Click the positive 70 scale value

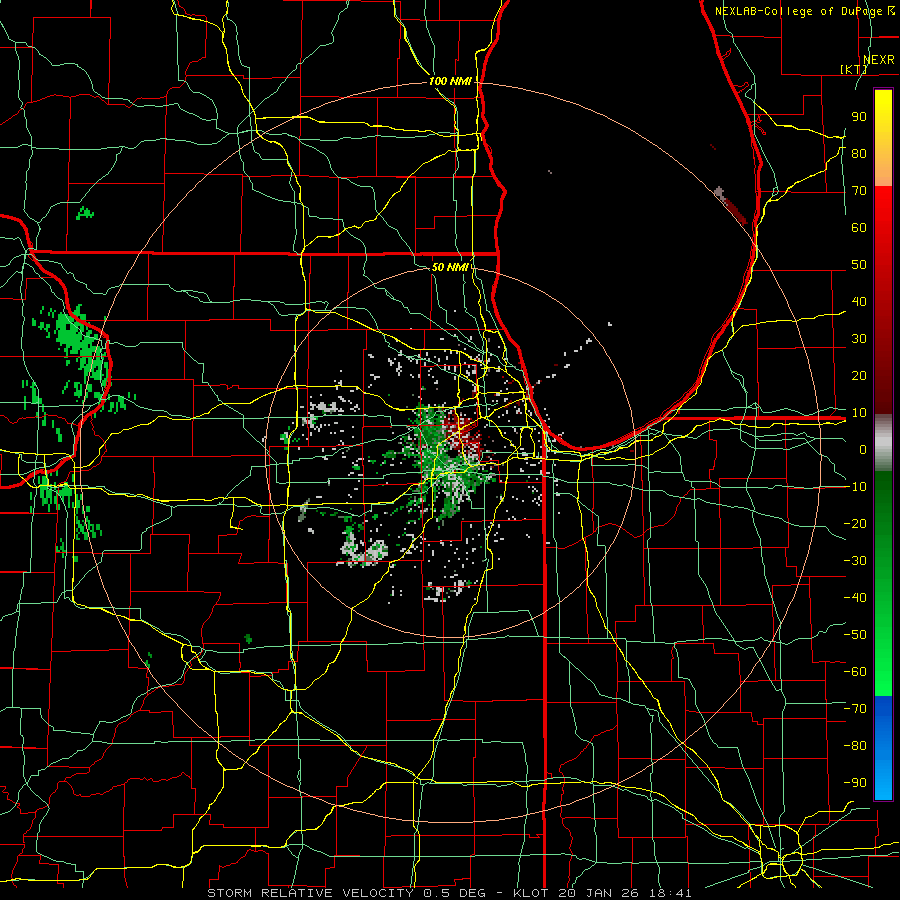[859, 191]
